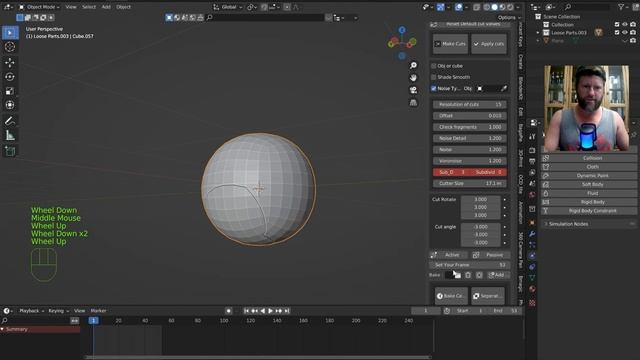
Task: Select the 3D Cursor tool
Action: 10,47
